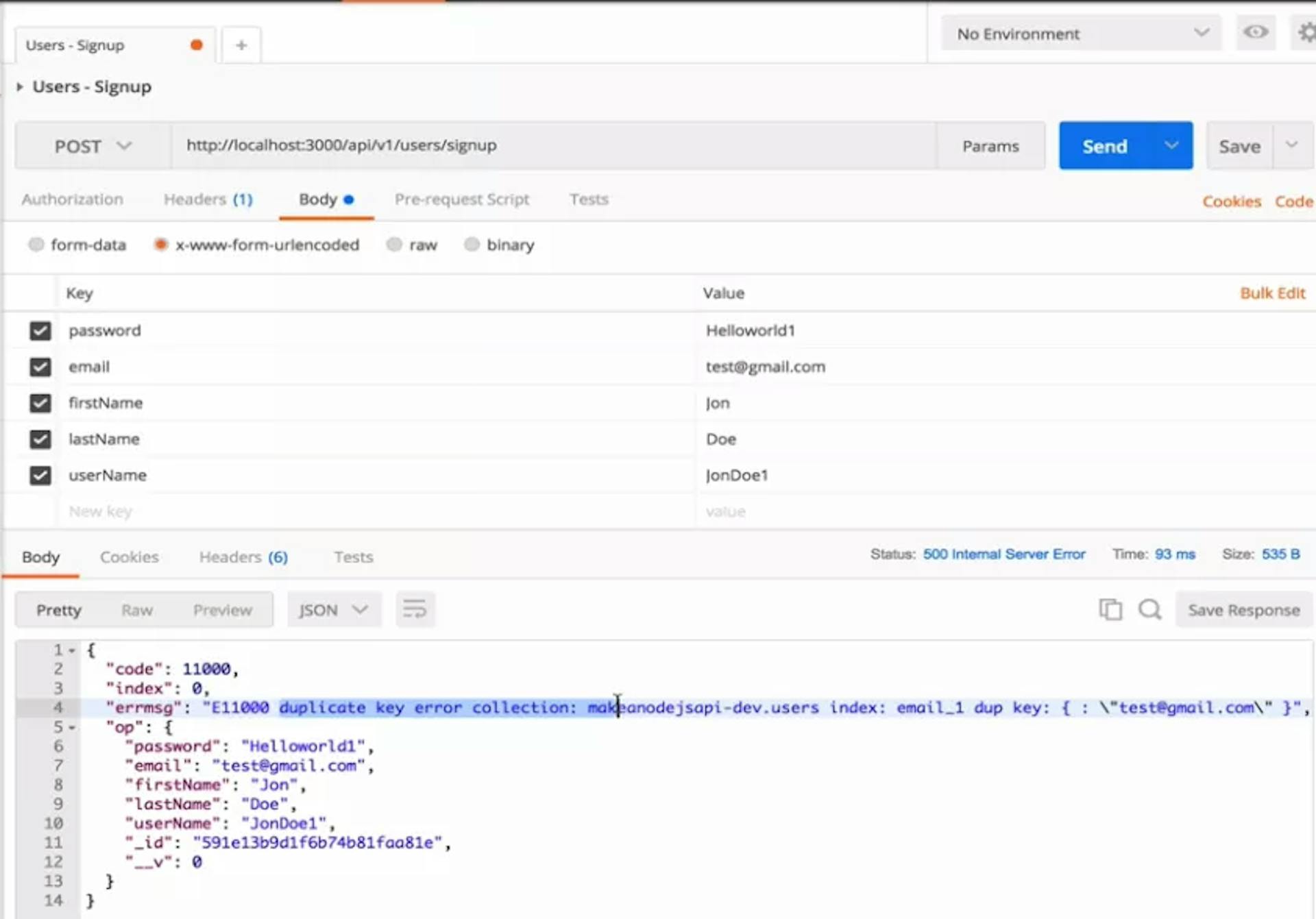
Task: Open the POST method dropdown
Action: coord(93,146)
